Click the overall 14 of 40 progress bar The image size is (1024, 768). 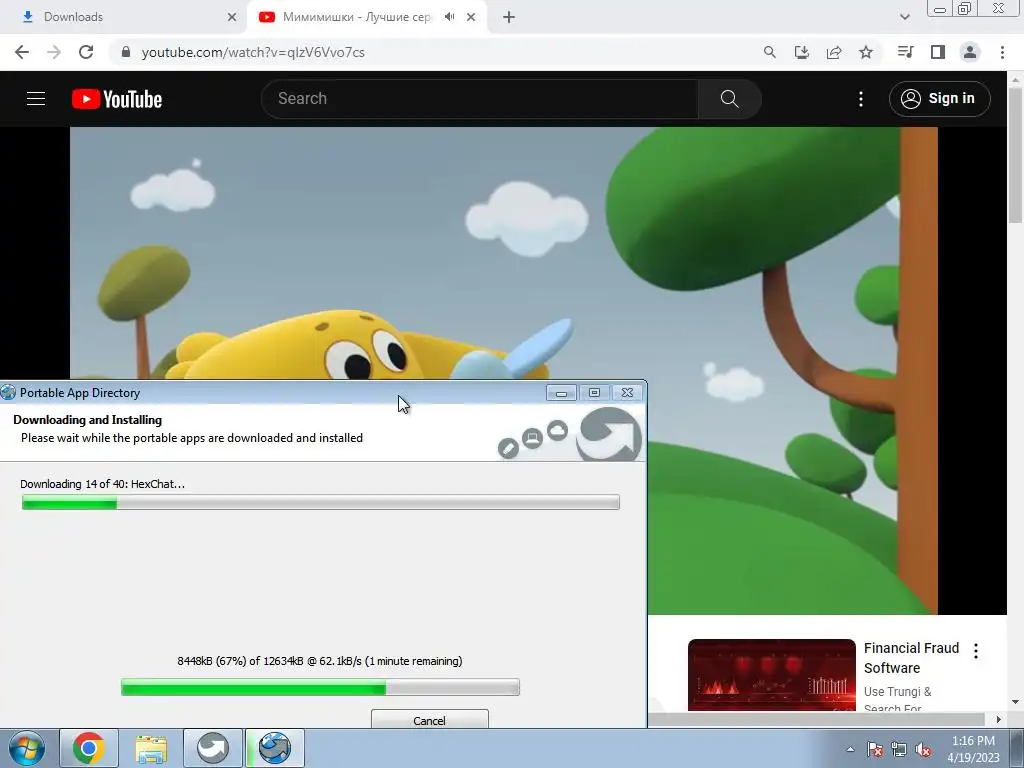321,502
